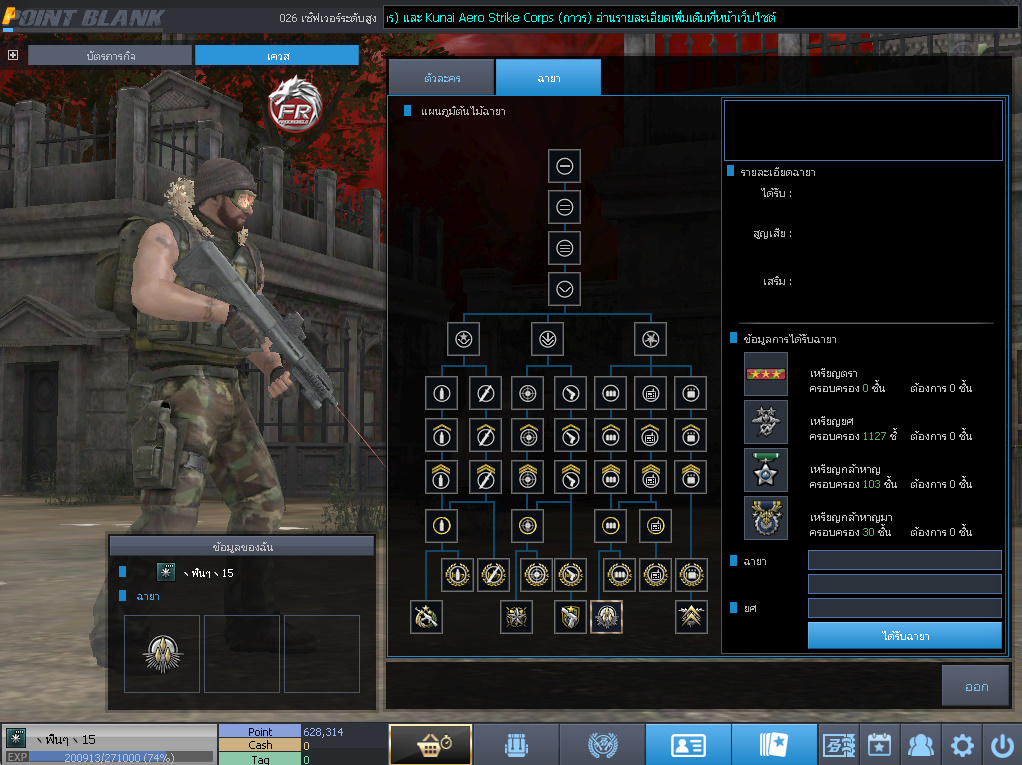The height and width of the screenshot is (765, 1022).
Task: Open the settings gear icon
Action: [x=961, y=745]
